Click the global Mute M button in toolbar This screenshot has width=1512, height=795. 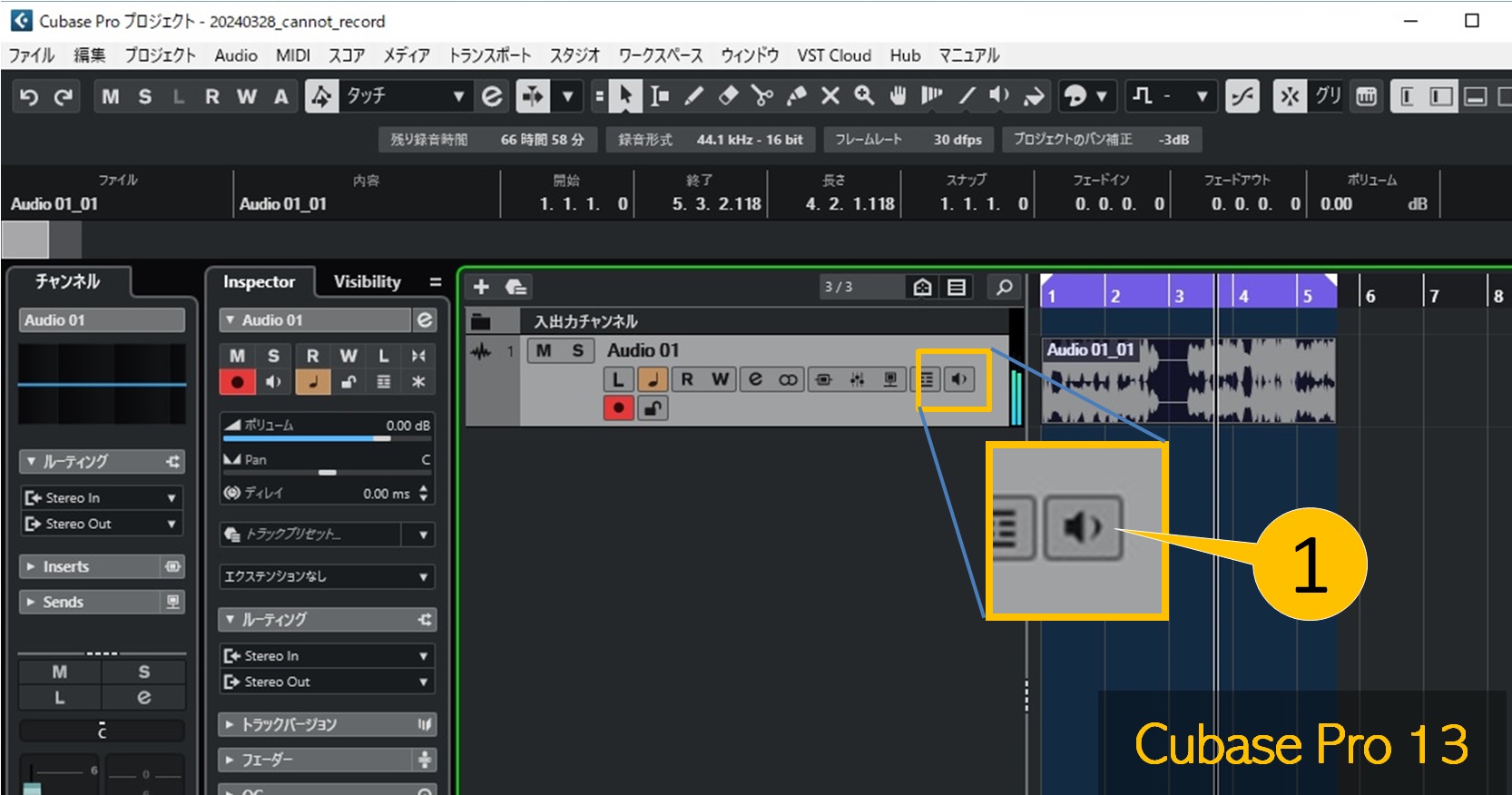coord(110,96)
